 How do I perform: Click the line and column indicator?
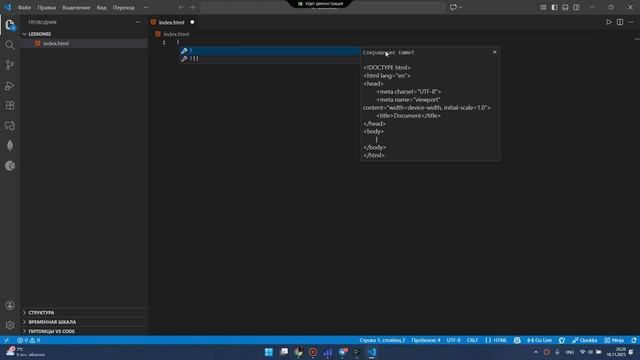[x=382, y=340]
